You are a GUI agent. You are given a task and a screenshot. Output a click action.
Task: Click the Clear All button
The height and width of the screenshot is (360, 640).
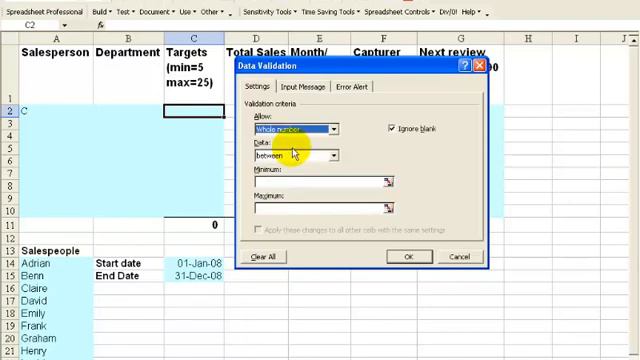tap(263, 257)
